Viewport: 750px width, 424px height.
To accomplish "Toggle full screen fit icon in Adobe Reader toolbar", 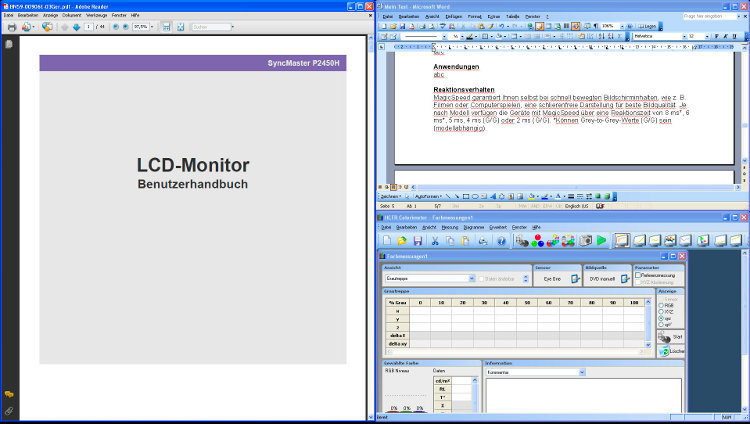I will point(180,27).
